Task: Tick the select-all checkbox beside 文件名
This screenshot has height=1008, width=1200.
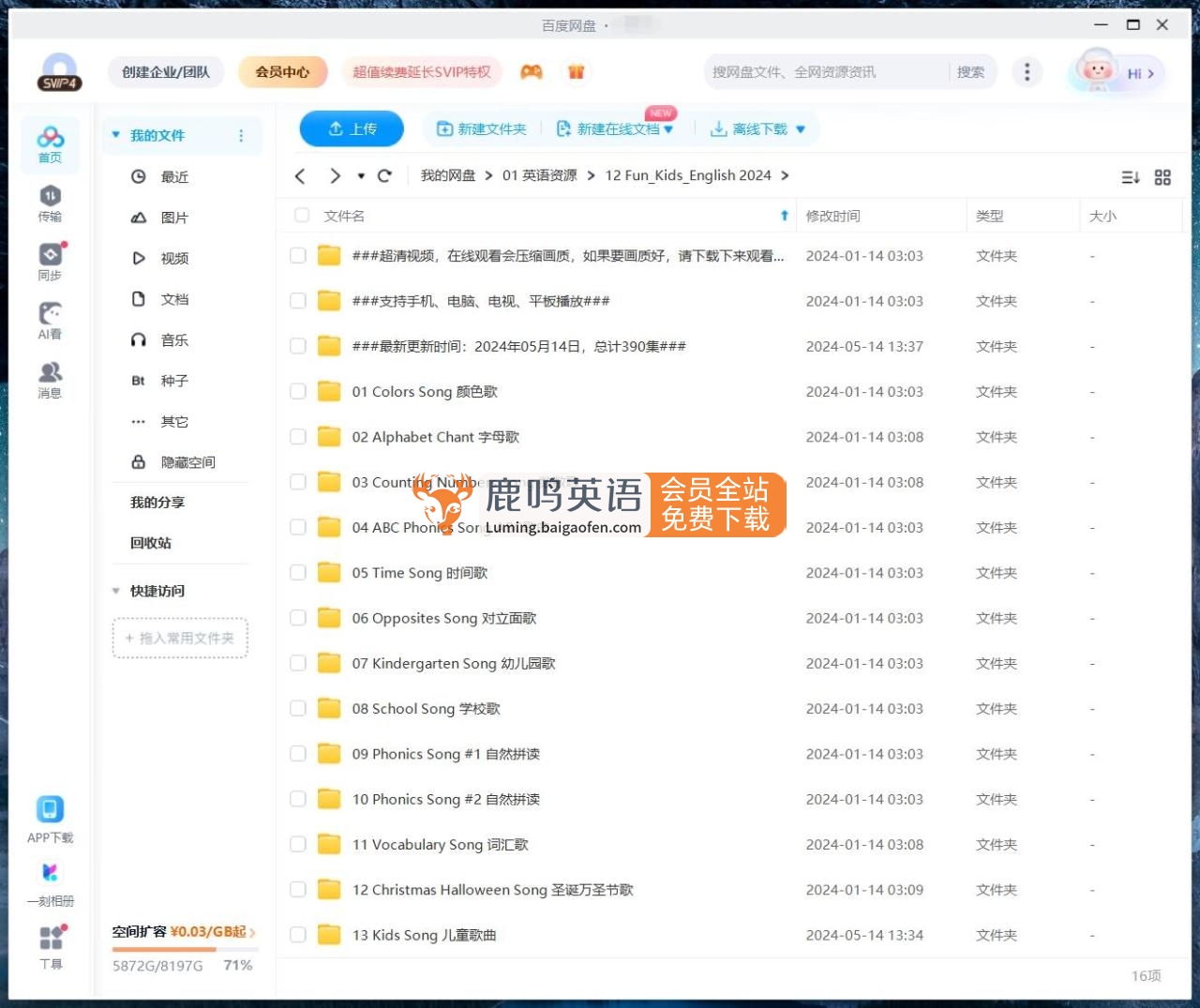Action: [302, 216]
